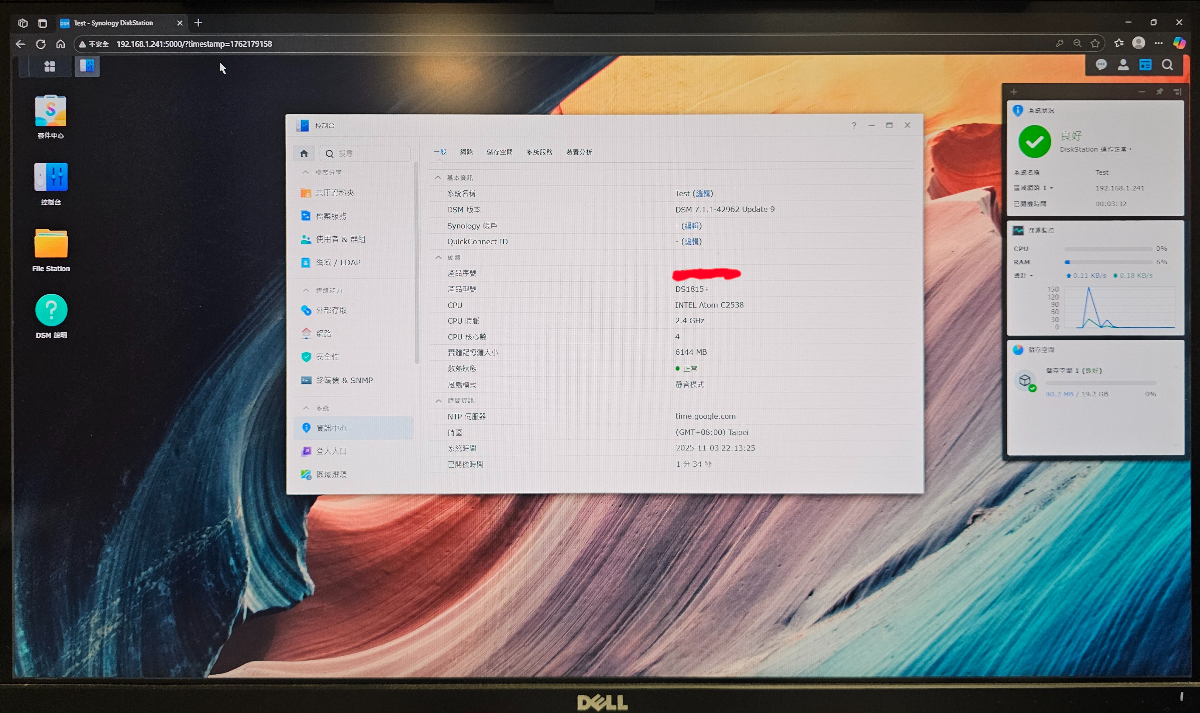Open the notifications speech bubble icon
The image size is (1200, 713).
pyautogui.click(x=1101, y=65)
